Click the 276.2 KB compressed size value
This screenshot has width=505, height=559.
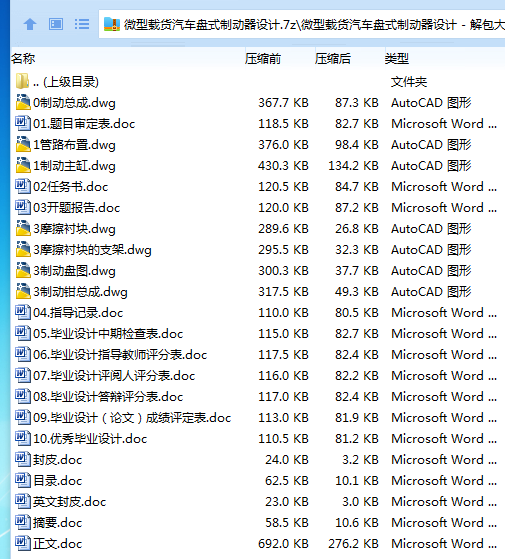[x=353, y=544]
